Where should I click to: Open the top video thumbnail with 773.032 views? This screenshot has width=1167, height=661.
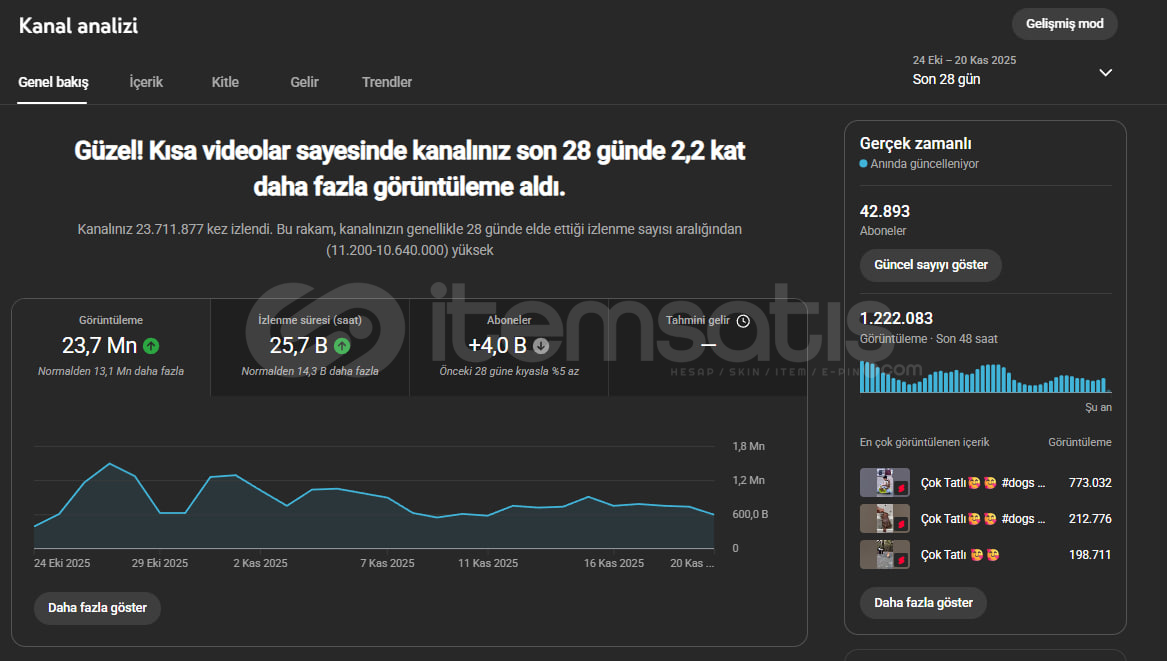(884, 482)
